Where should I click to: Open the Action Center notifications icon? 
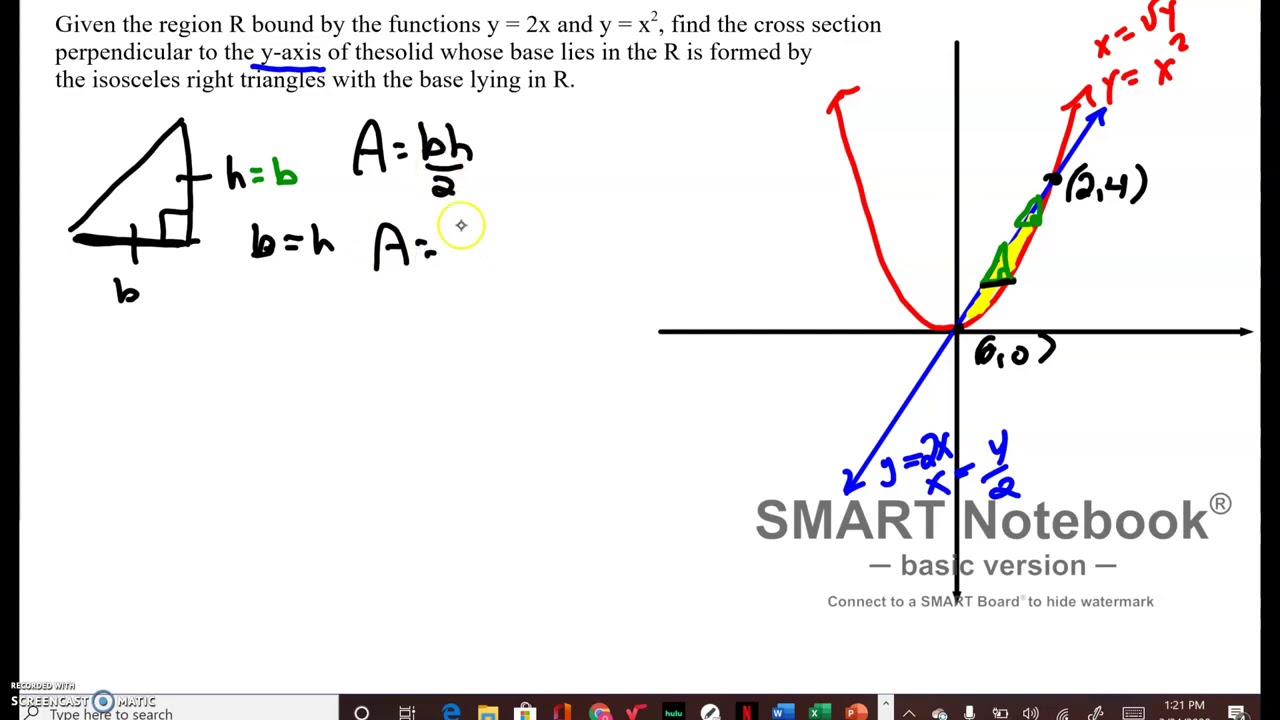(1237, 713)
